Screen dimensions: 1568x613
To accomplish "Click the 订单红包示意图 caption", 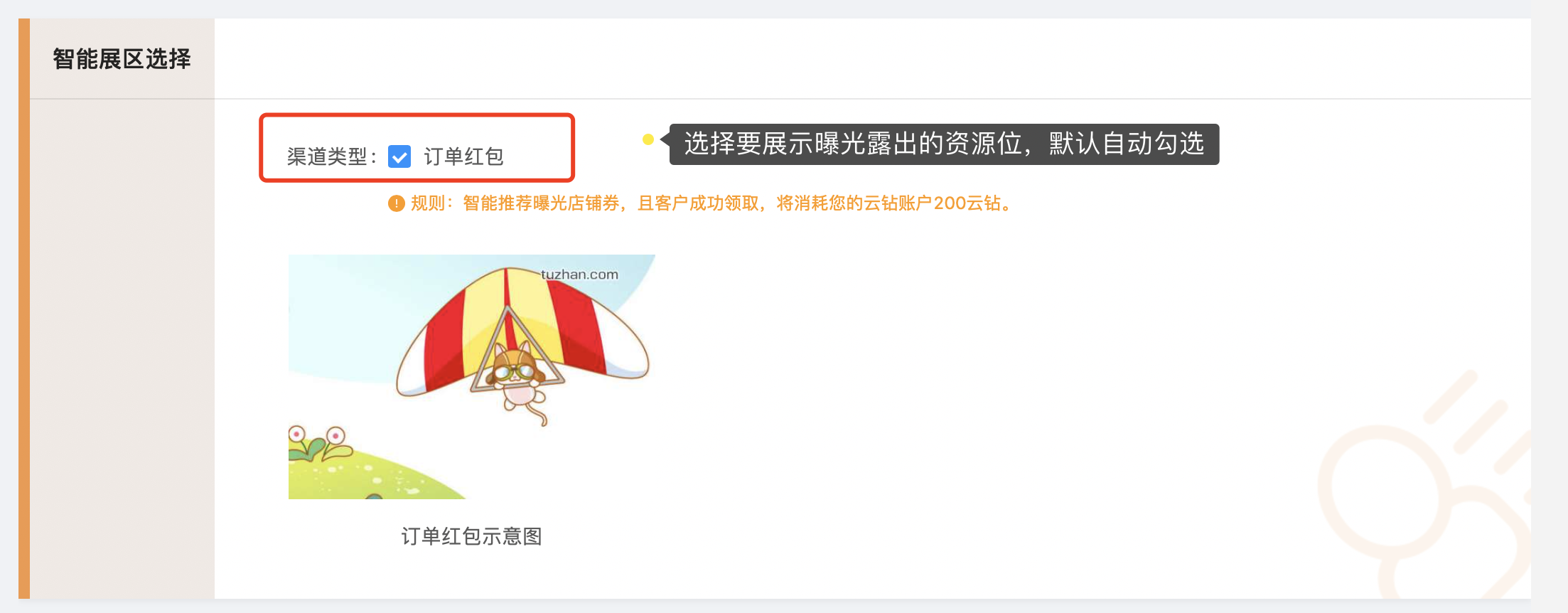I will click(x=472, y=536).
